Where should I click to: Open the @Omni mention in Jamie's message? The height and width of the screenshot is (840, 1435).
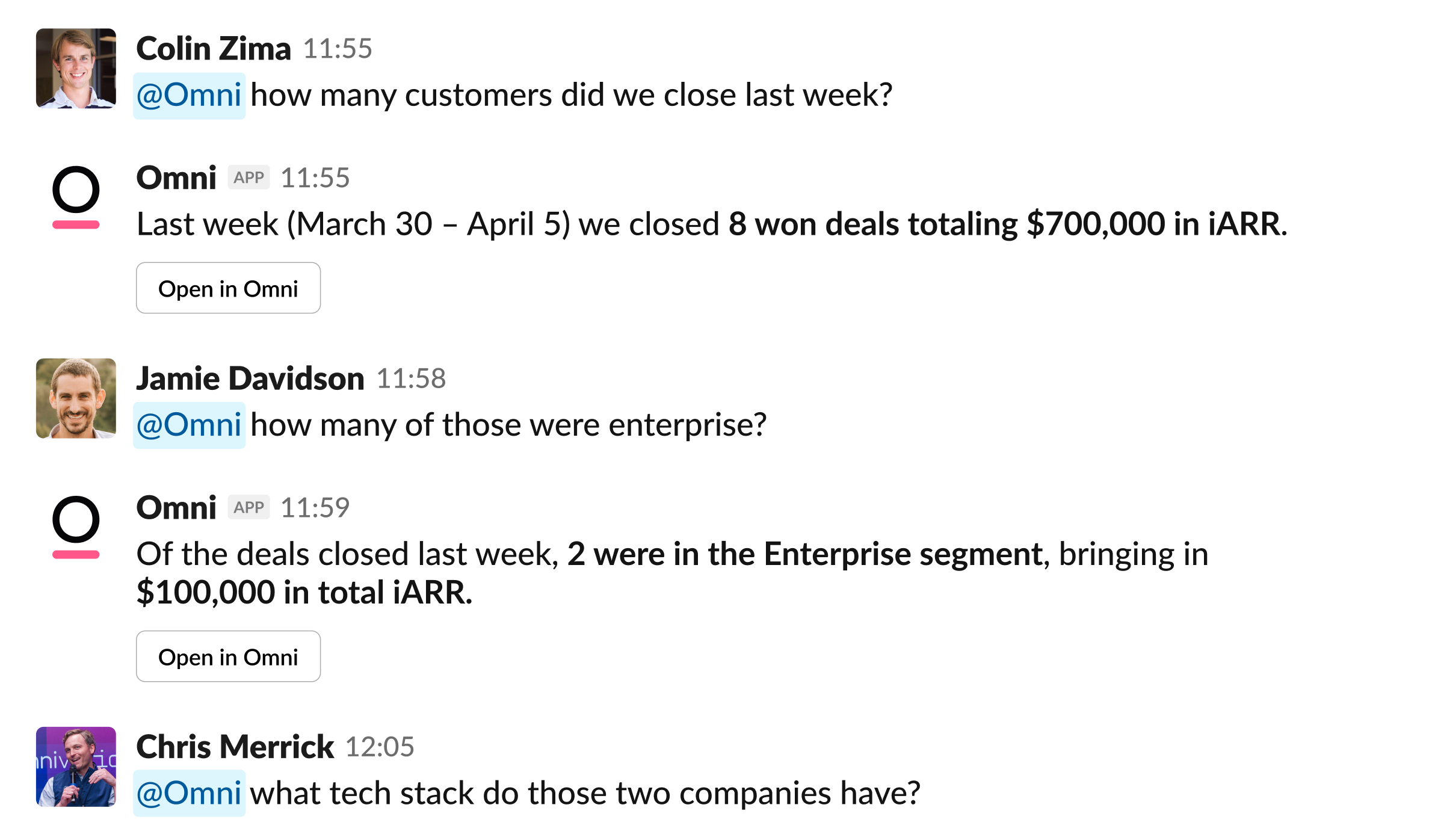188,425
